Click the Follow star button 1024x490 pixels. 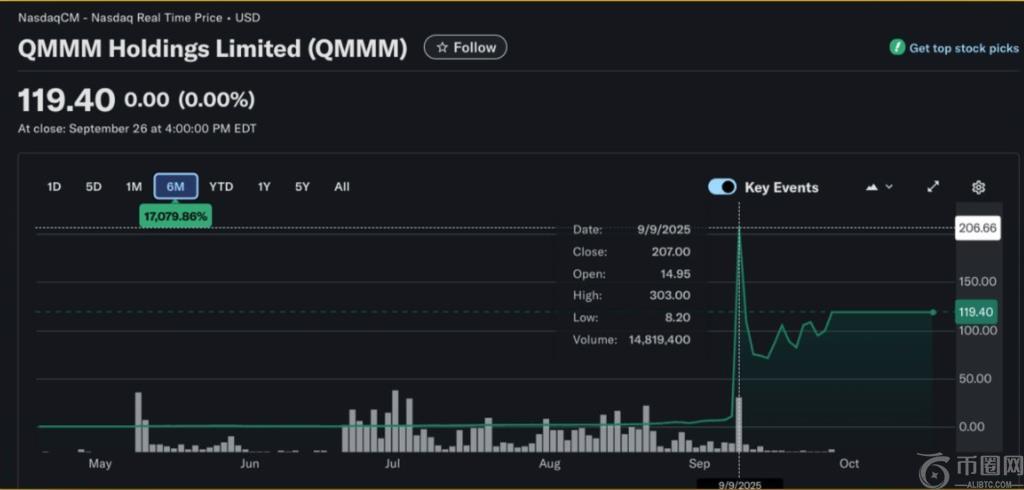[465, 47]
